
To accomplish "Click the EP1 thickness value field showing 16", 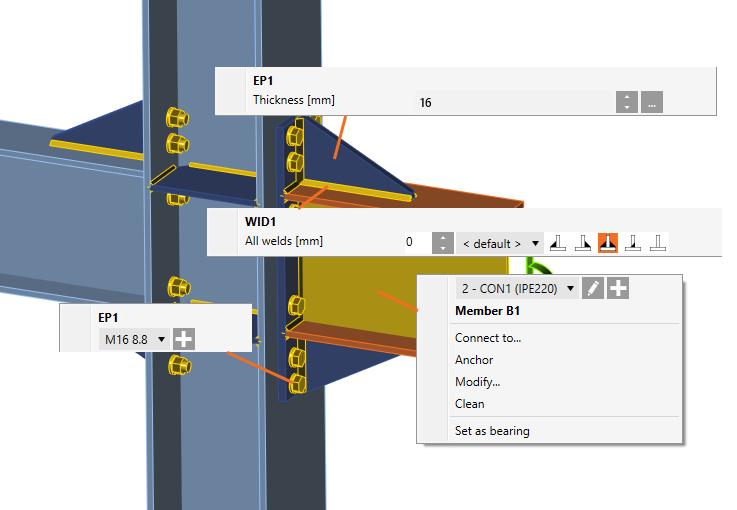I will pos(515,102).
